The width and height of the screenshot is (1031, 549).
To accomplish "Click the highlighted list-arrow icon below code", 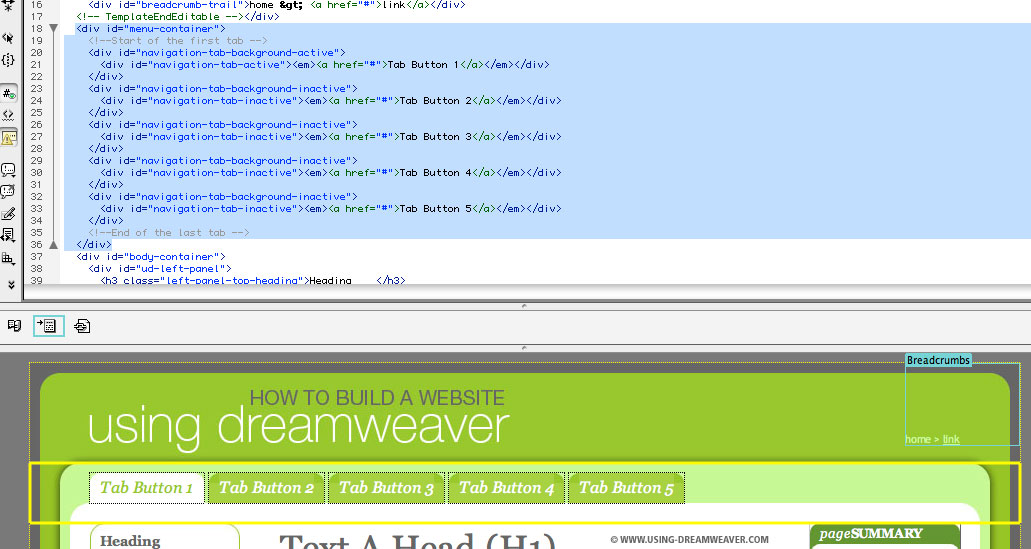I will pyautogui.click(x=49, y=325).
